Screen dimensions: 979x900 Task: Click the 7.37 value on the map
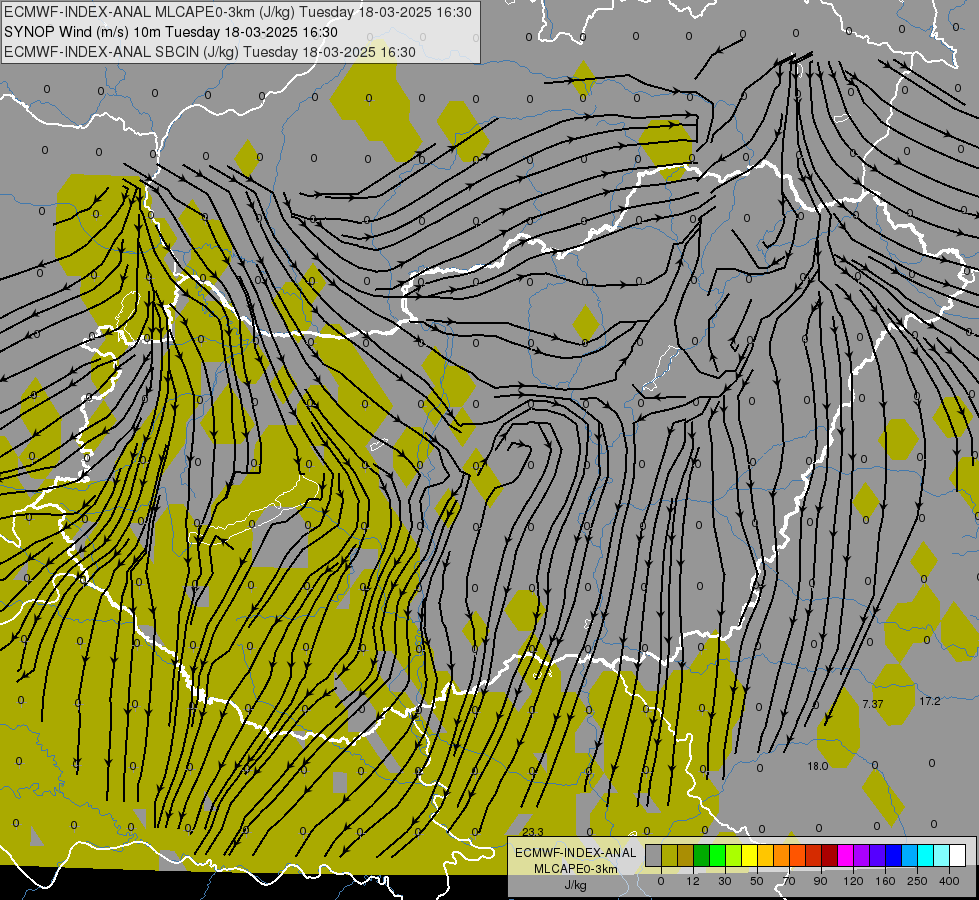click(x=873, y=704)
